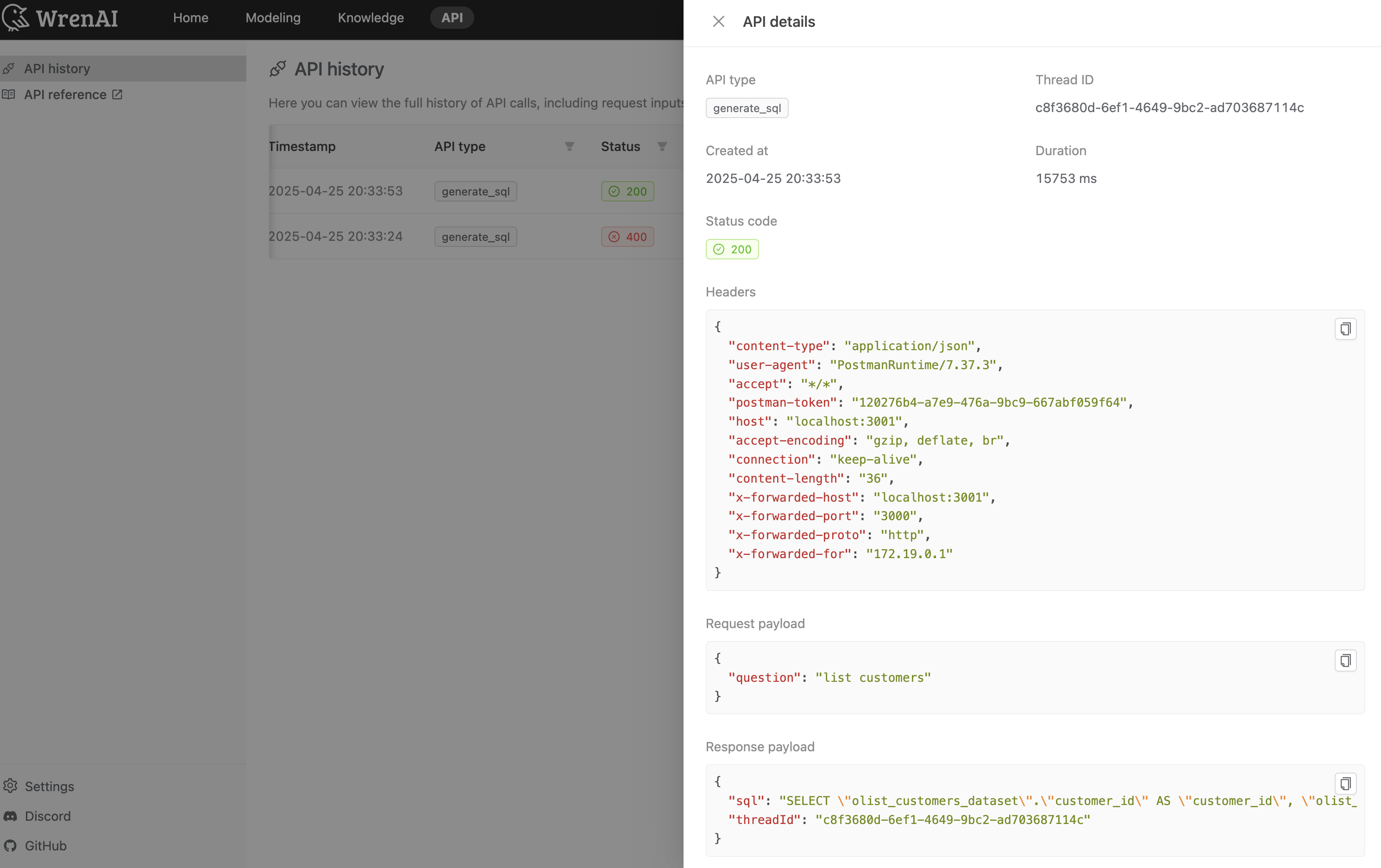Click the "question": "list customers" line
Screen dimensions: 1381x868
[x=829, y=678]
